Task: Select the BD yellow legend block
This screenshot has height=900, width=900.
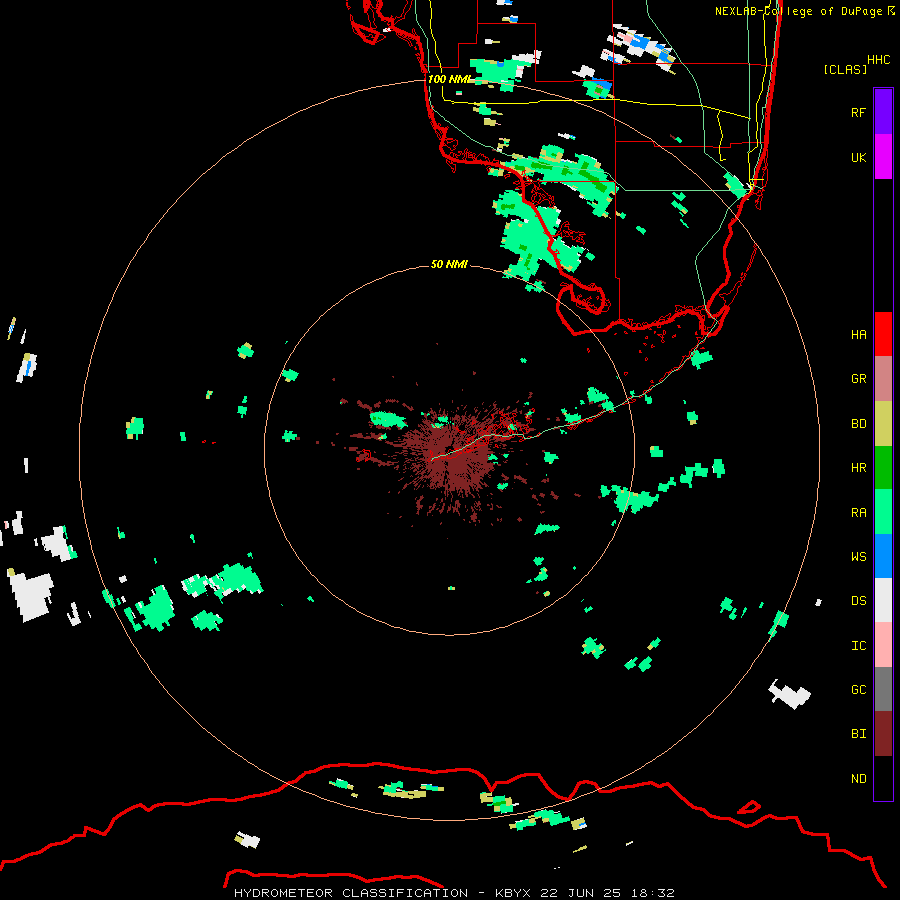Action: tap(883, 424)
